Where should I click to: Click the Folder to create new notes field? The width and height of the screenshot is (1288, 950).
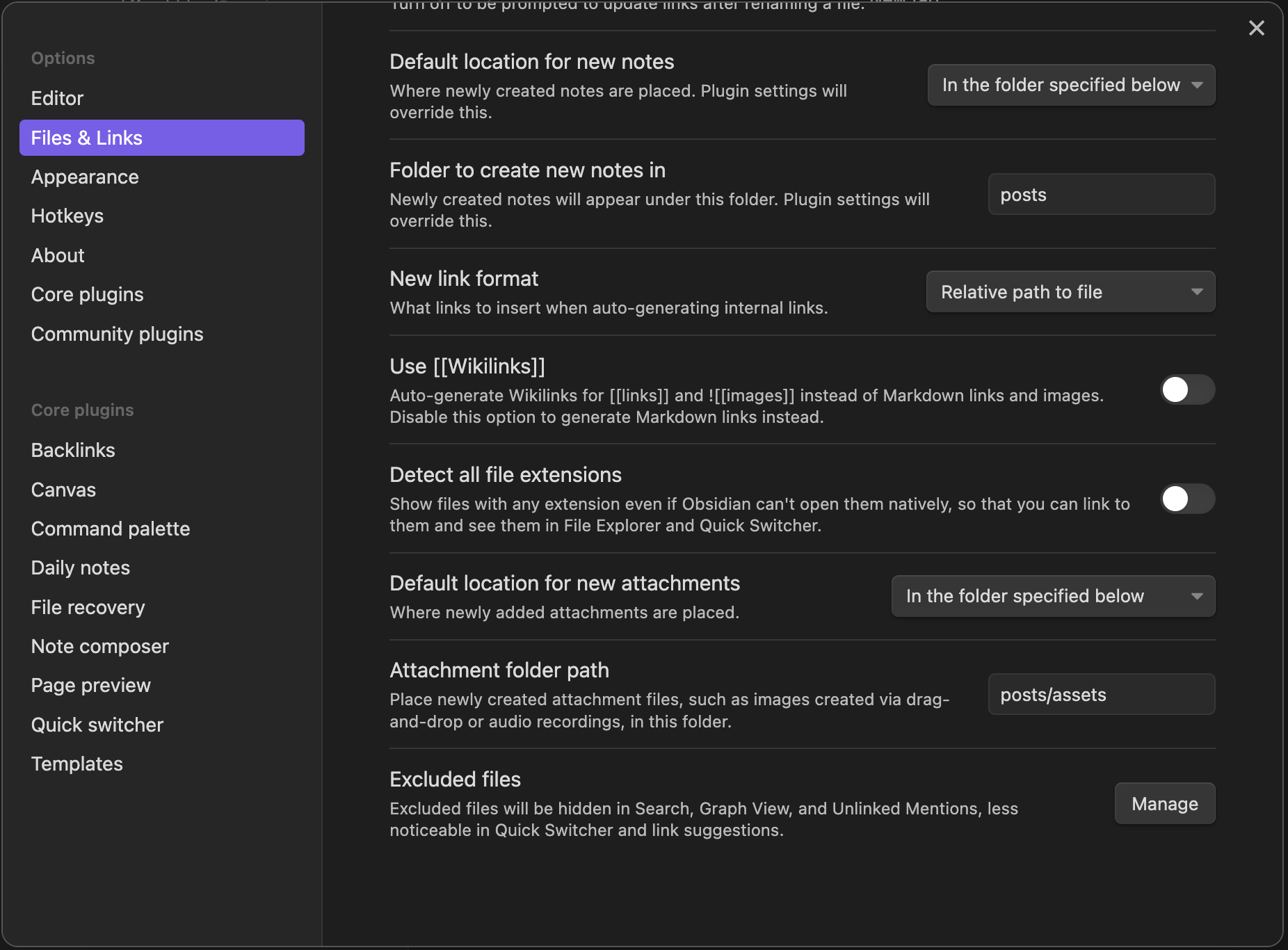pyautogui.click(x=1101, y=195)
